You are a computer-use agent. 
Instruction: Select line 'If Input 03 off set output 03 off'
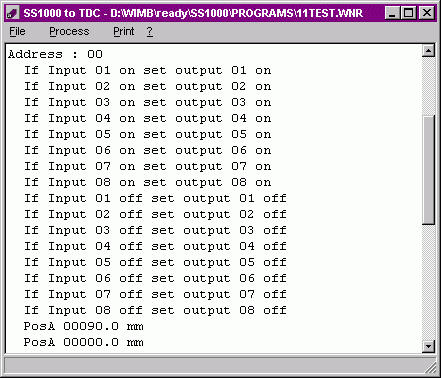coord(155,230)
